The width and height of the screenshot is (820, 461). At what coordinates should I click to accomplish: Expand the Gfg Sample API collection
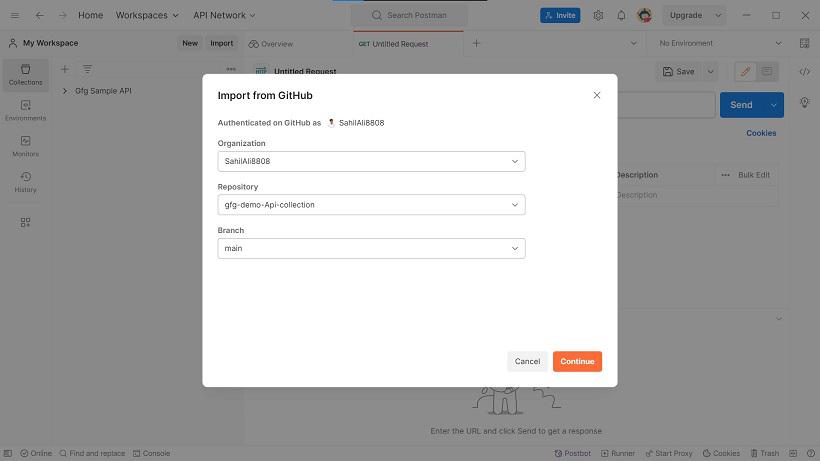point(65,91)
